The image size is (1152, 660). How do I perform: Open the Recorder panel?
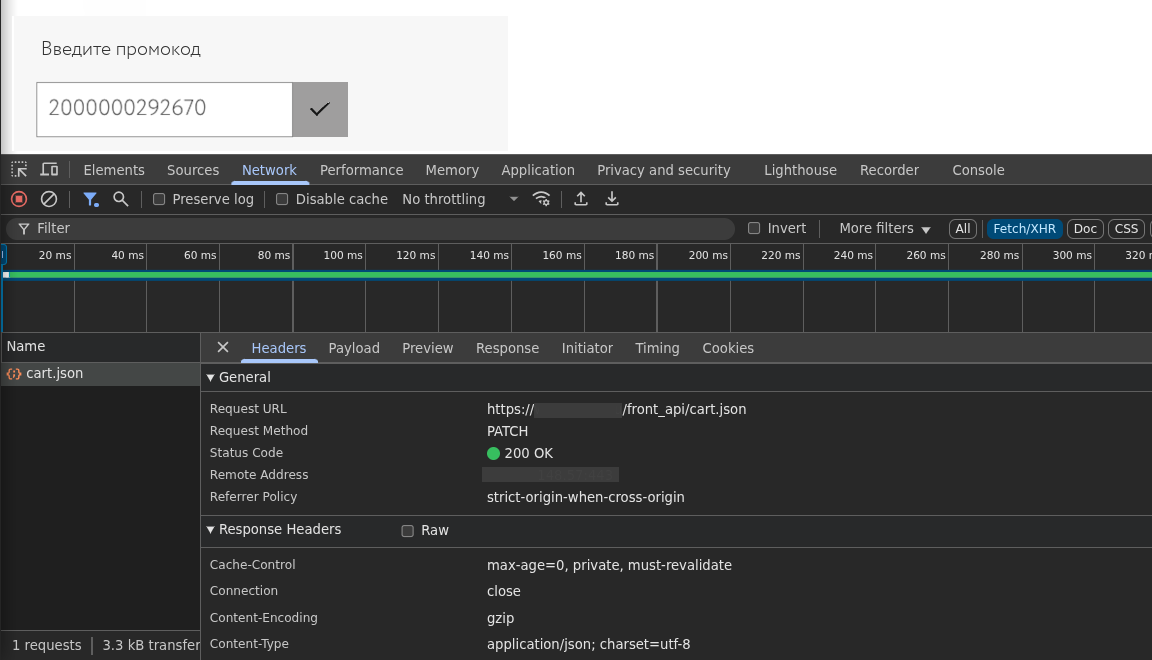click(x=889, y=170)
